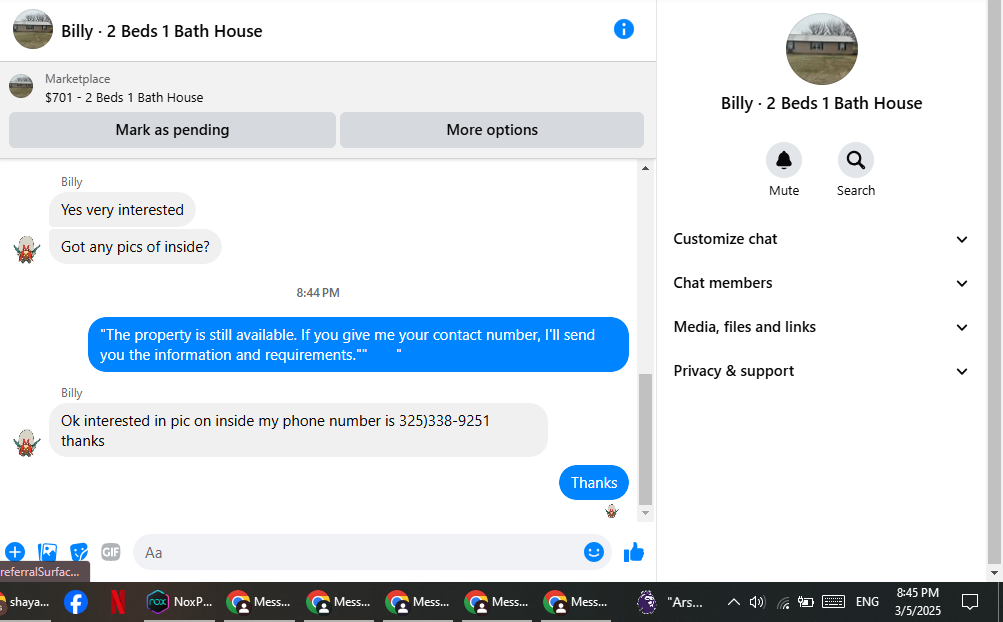Open the emoji picker in message box
1003x622 pixels.
(594, 552)
